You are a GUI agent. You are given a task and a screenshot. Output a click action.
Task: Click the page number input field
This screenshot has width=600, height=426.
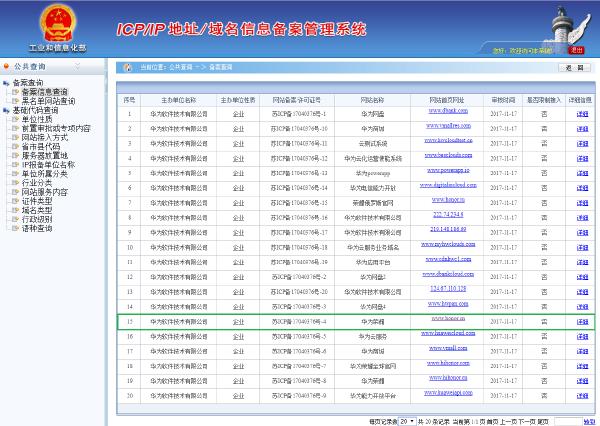click(x=568, y=421)
